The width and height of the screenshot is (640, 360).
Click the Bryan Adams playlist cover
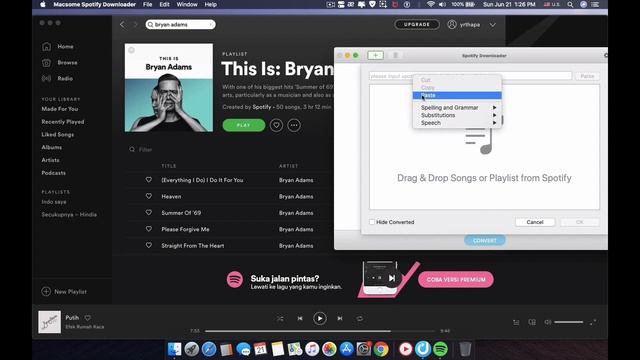(x=169, y=88)
